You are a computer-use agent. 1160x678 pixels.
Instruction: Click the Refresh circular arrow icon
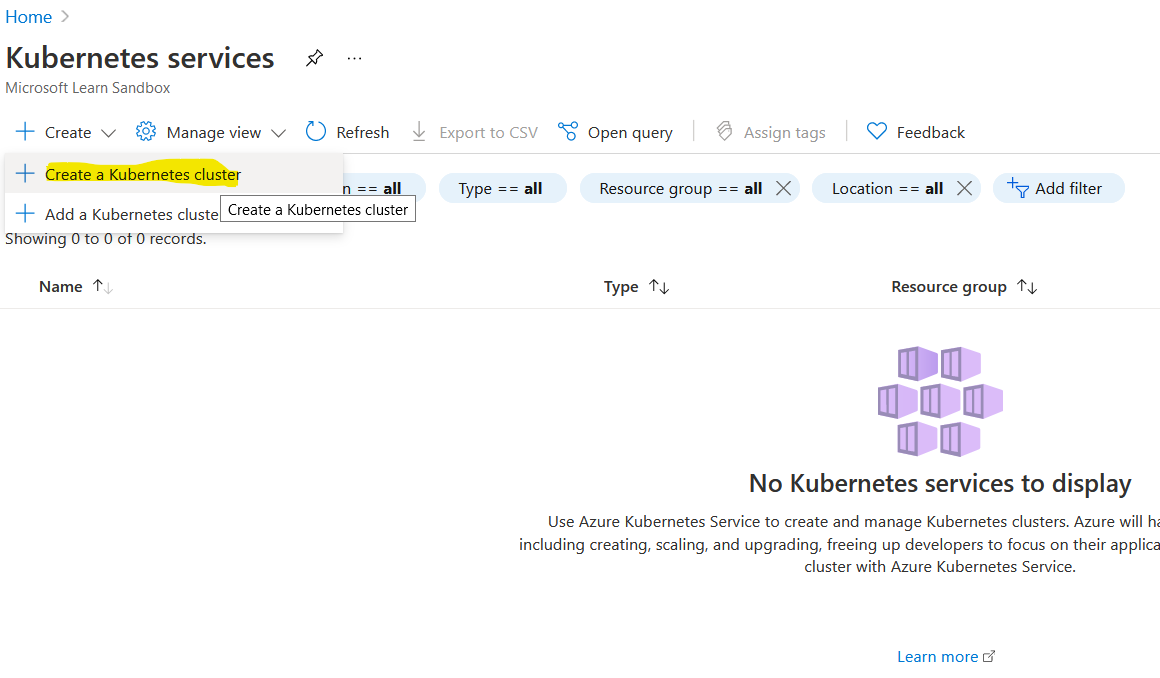316,132
